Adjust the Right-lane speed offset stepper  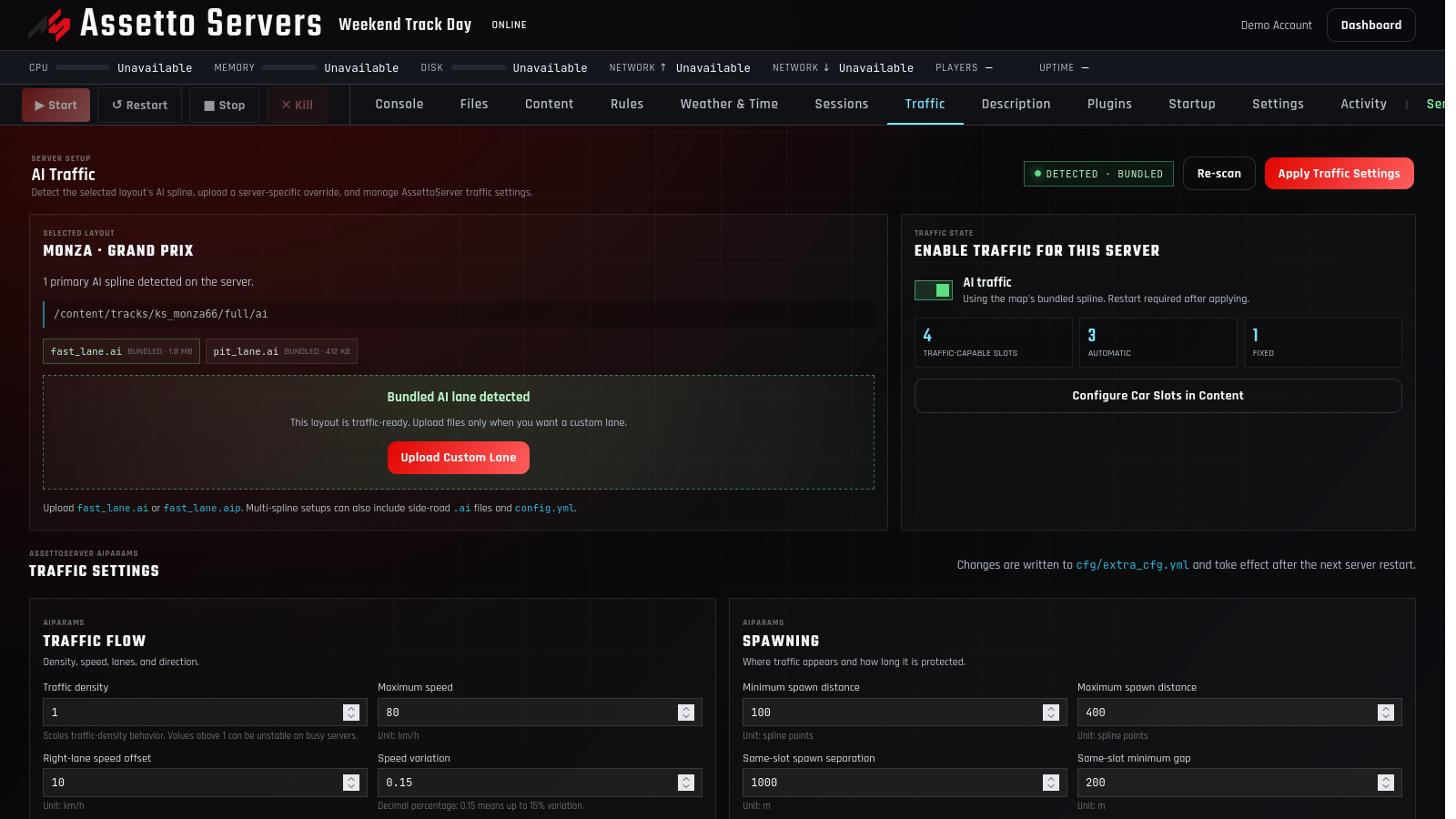pyautogui.click(x=351, y=783)
